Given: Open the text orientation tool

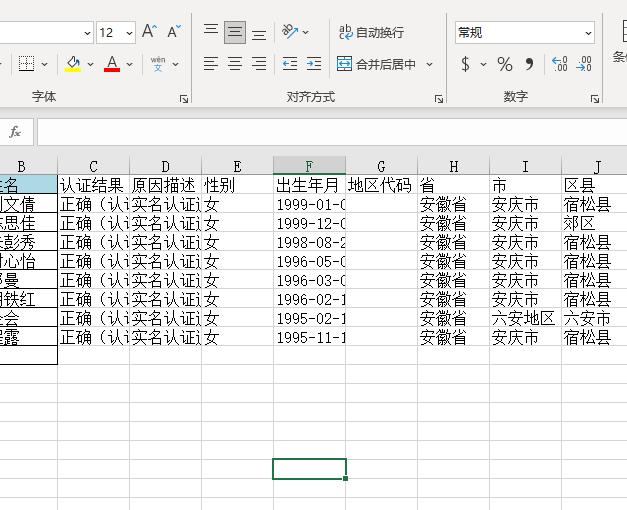Looking at the screenshot, I should point(290,31).
